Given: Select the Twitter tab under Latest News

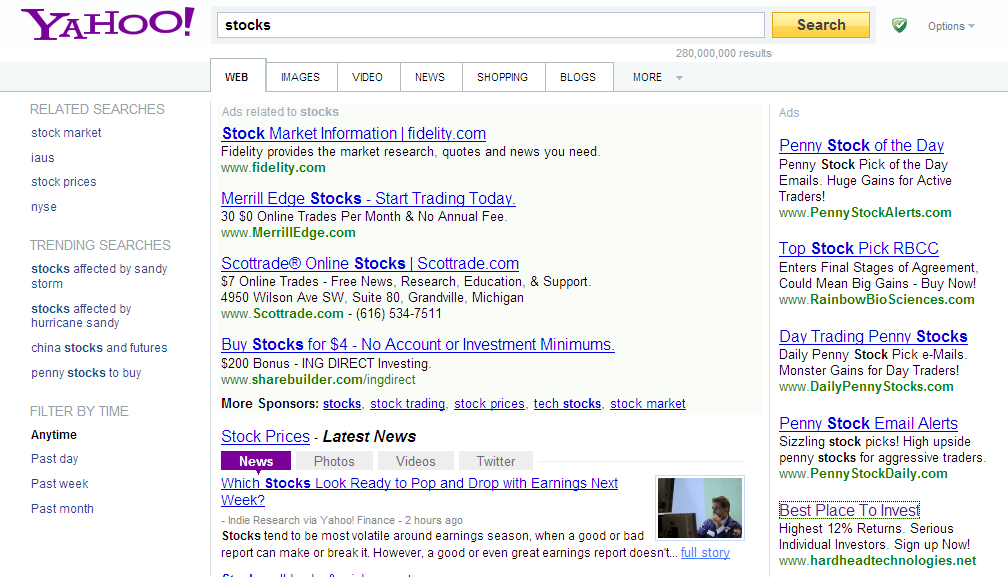Looking at the screenshot, I should pos(495,461).
